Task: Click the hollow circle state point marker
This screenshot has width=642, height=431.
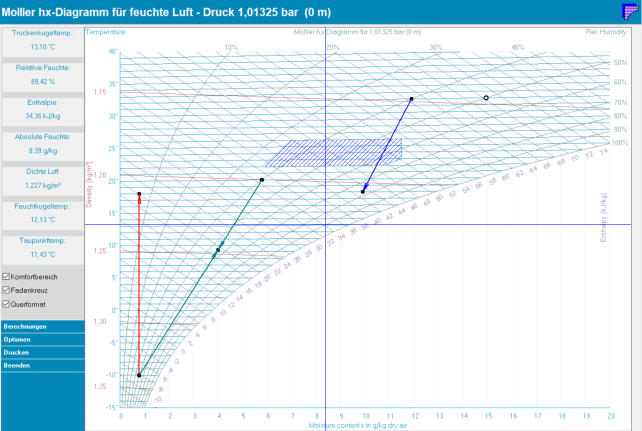Action: pos(486,98)
